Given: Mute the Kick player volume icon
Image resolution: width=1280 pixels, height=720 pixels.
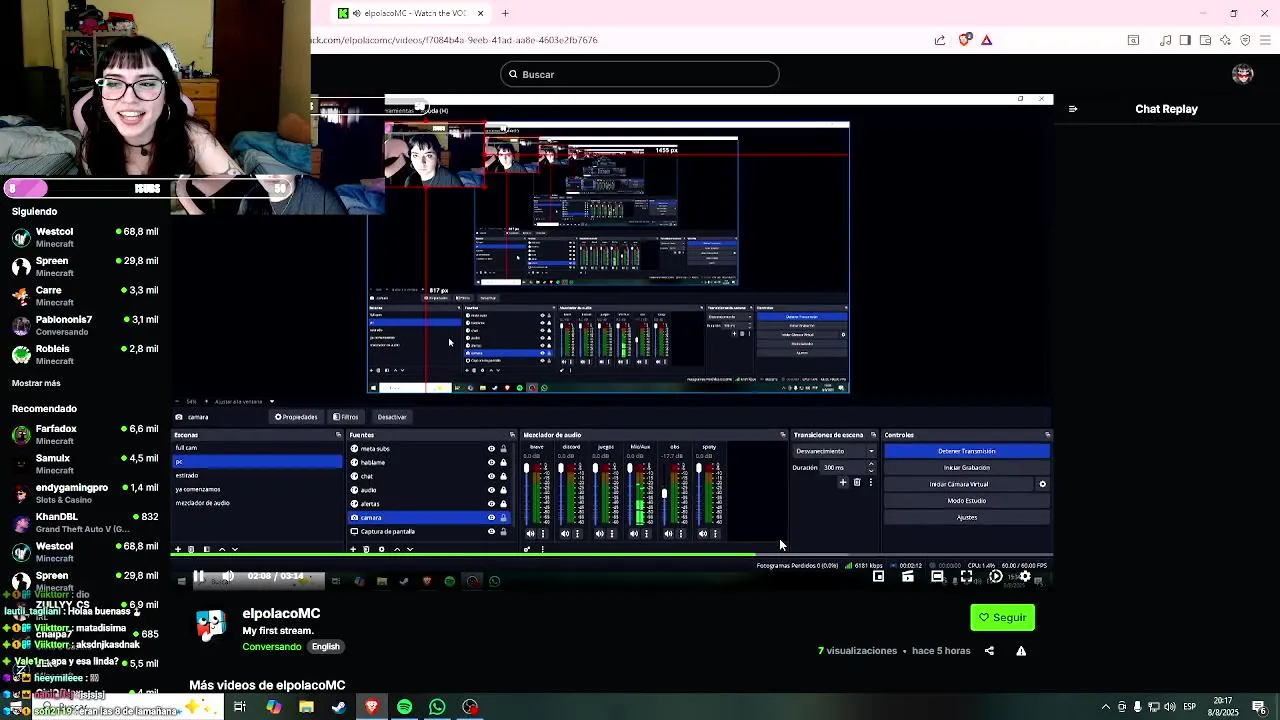Looking at the screenshot, I should point(228,576).
